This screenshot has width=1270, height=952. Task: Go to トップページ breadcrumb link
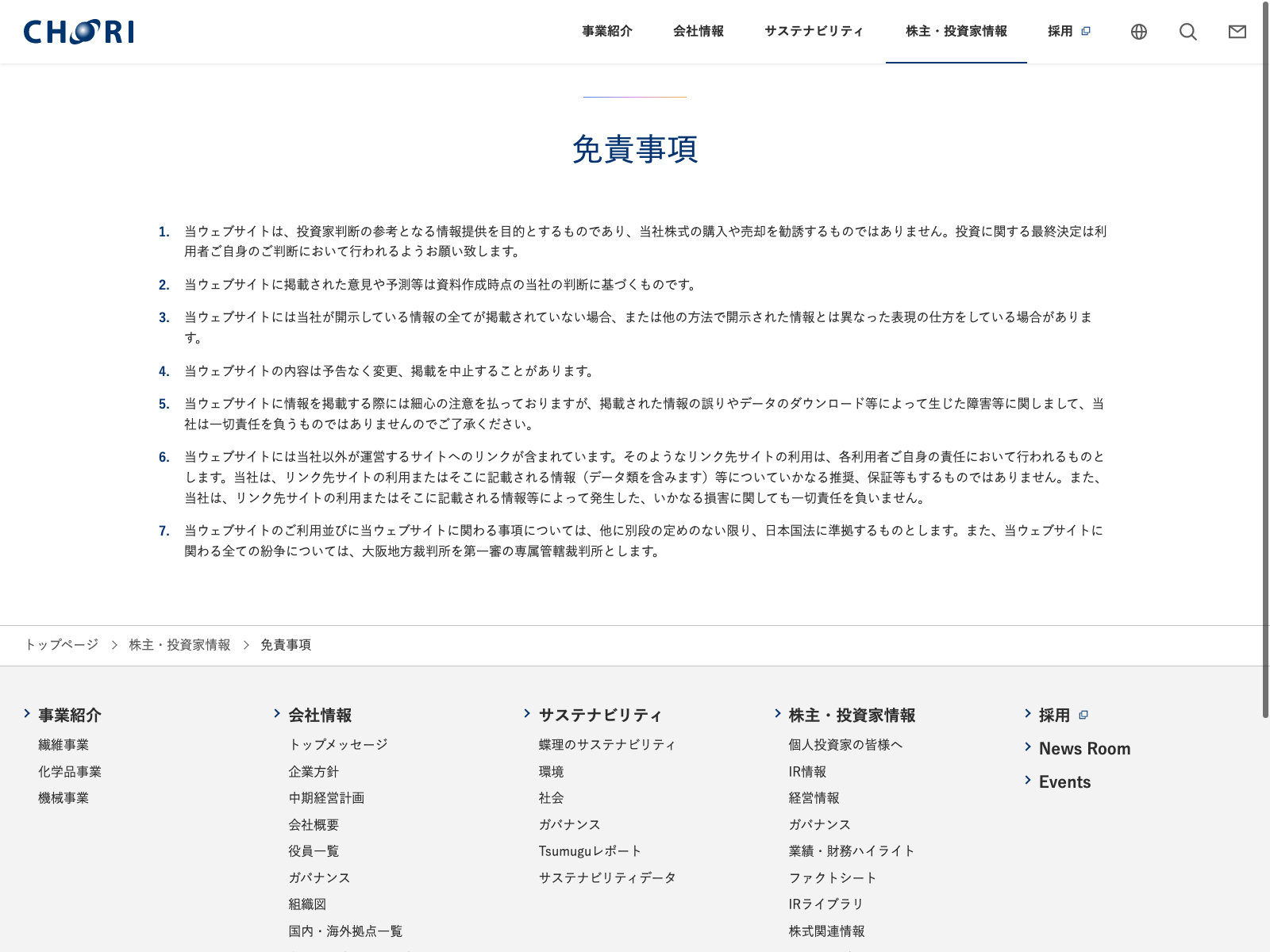point(62,645)
